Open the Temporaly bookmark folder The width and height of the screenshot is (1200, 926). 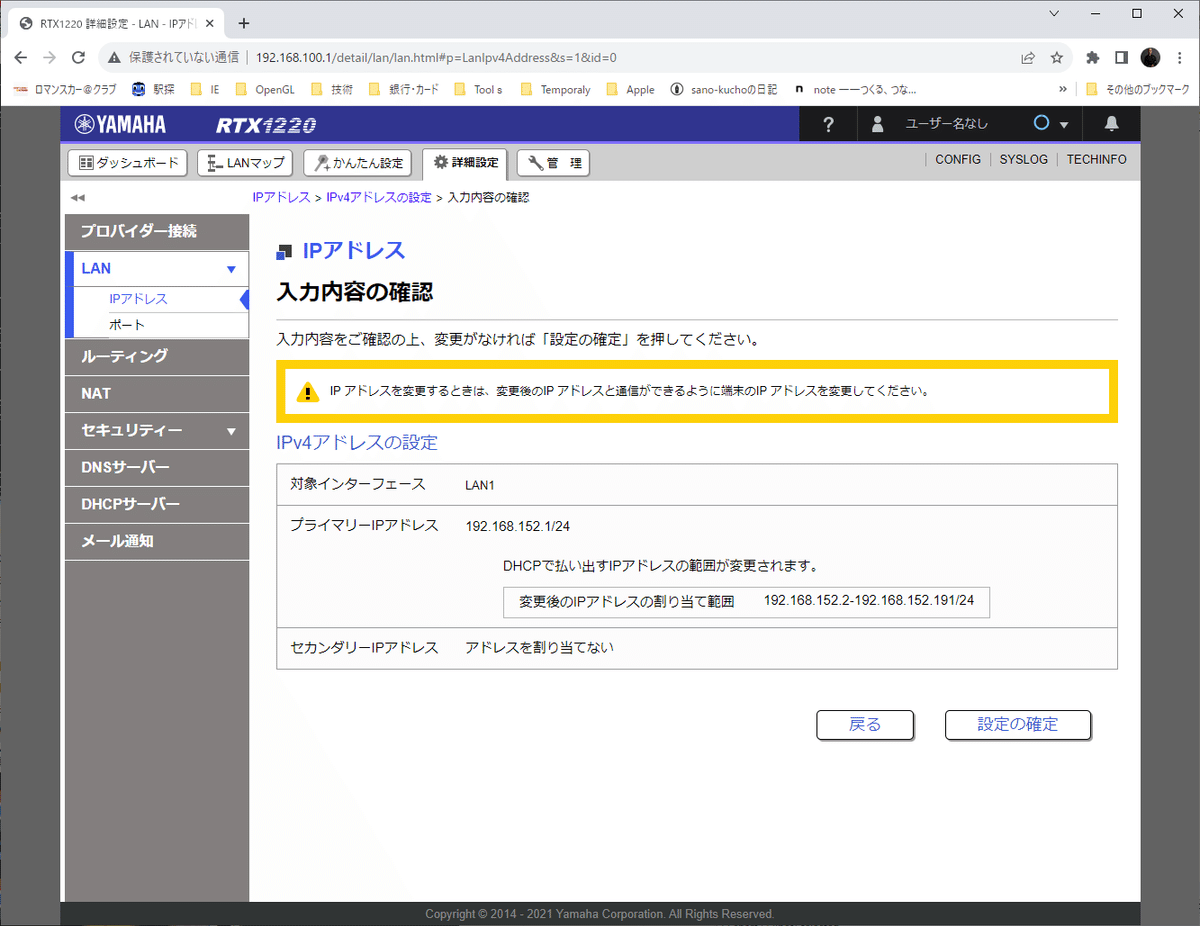click(x=555, y=89)
